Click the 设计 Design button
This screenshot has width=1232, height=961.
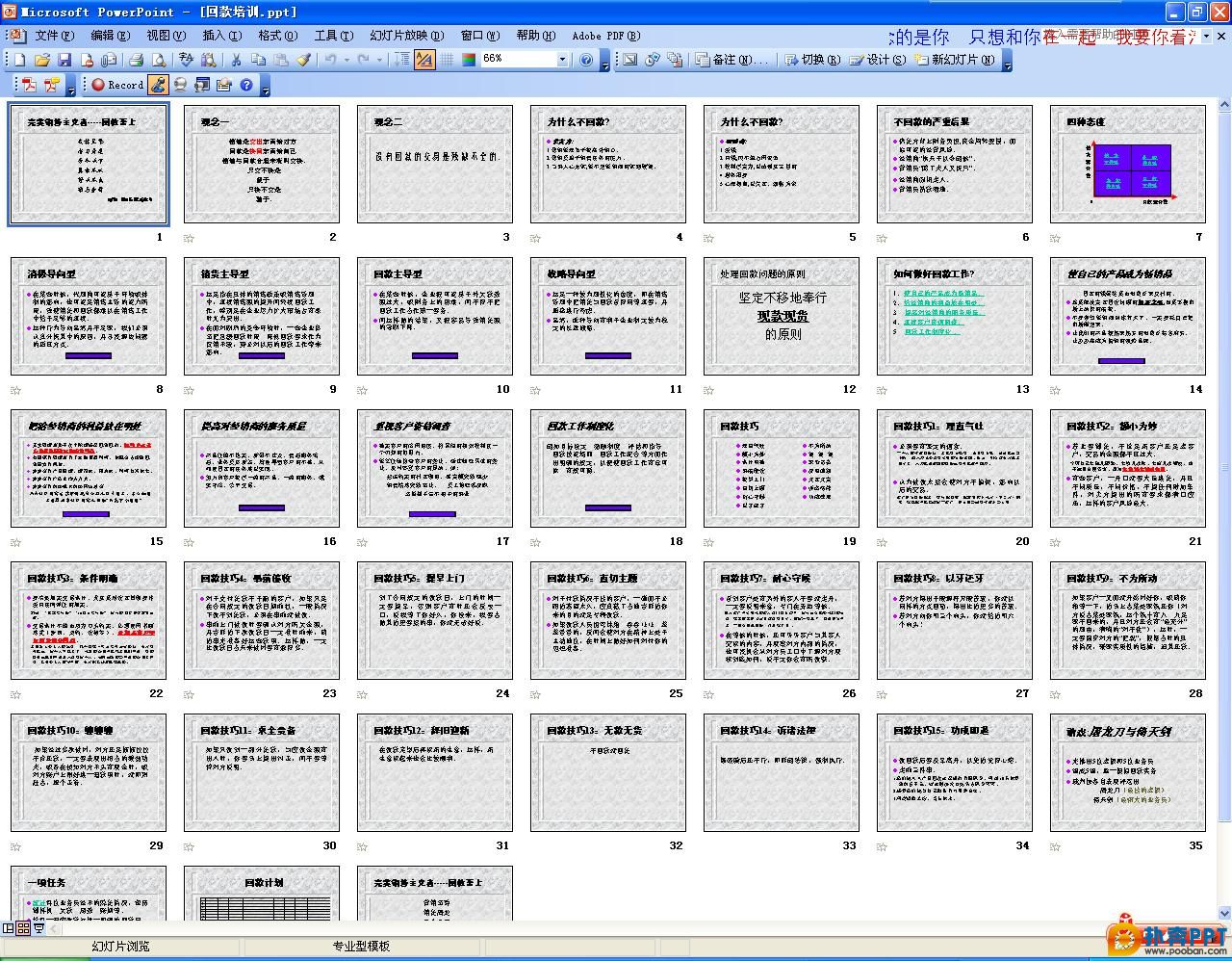(x=877, y=60)
